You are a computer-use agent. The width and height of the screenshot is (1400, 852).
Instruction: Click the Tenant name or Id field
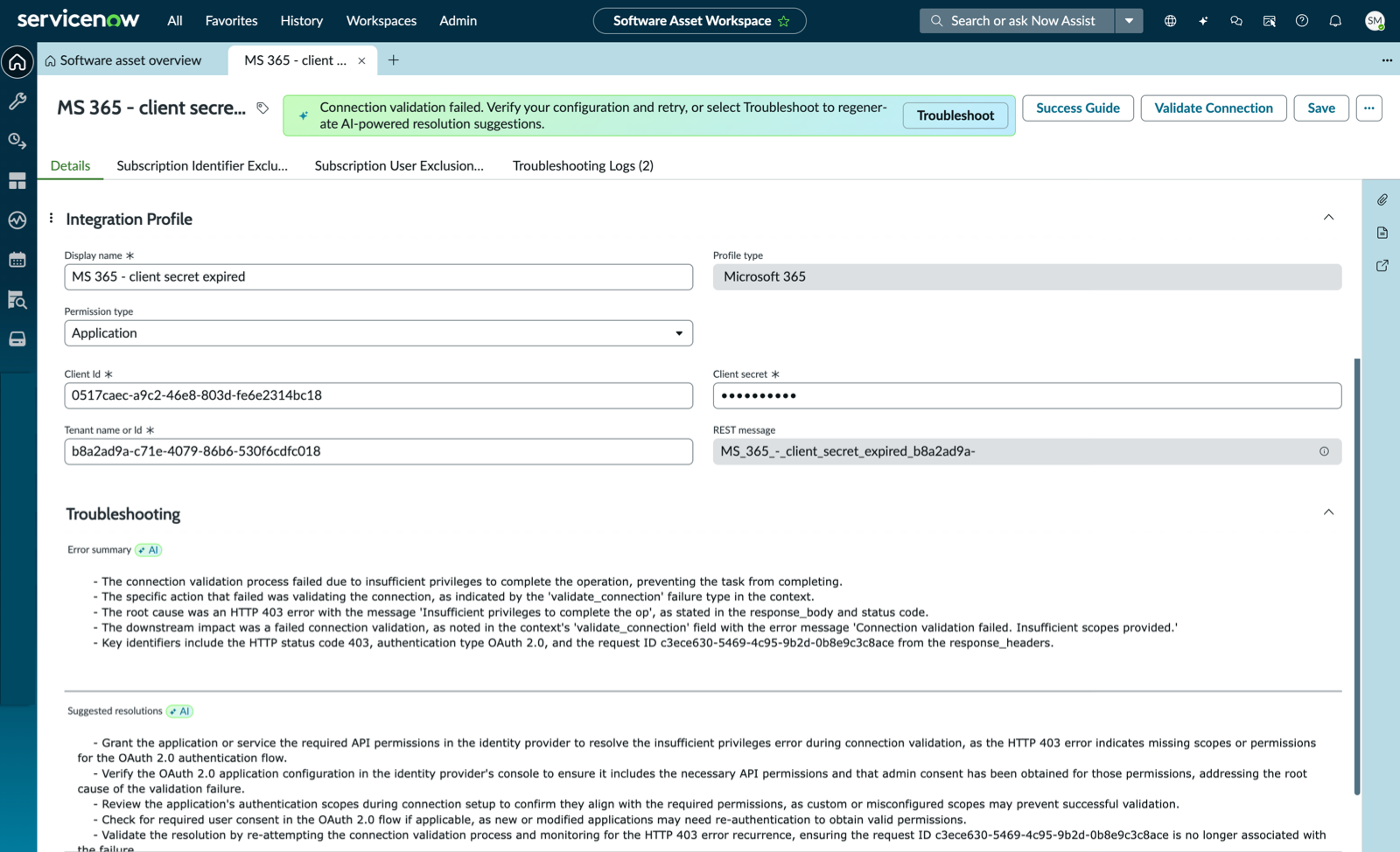[378, 451]
